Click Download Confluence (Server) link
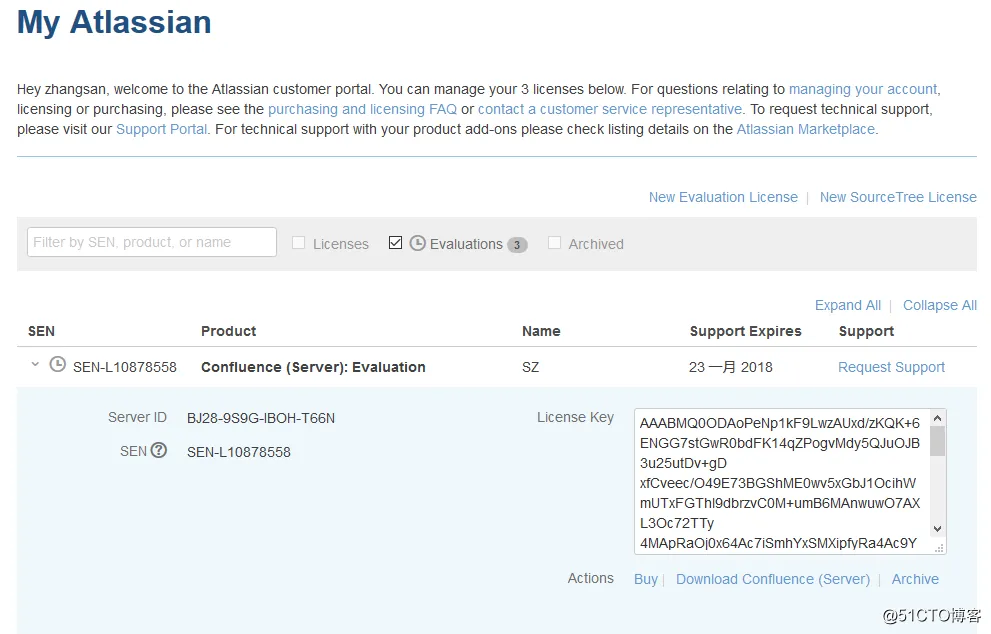 [773, 580]
